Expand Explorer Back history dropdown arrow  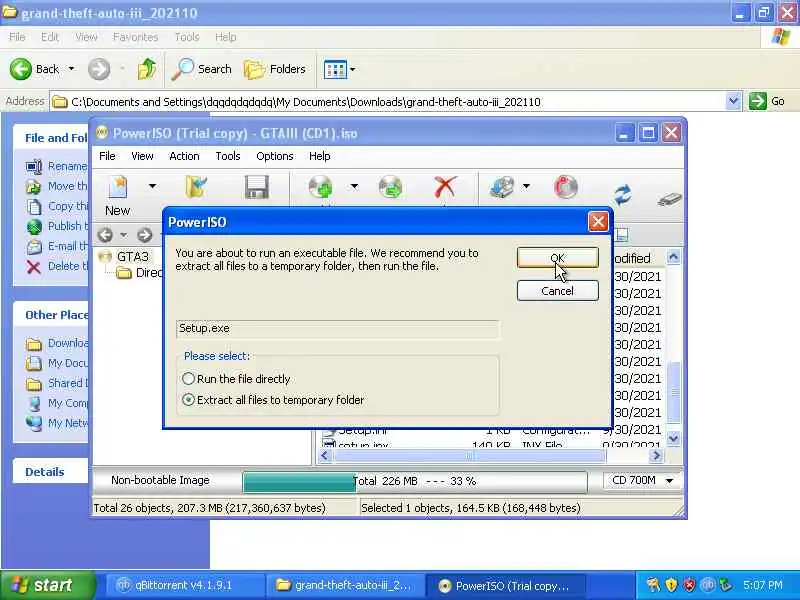71,69
